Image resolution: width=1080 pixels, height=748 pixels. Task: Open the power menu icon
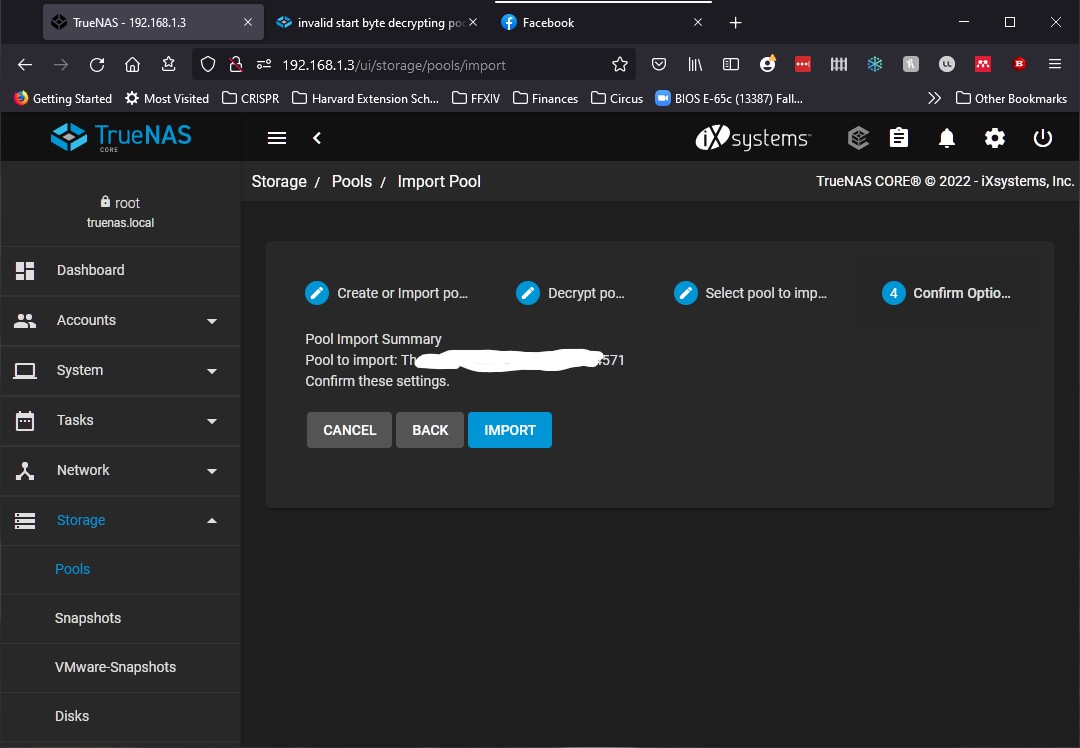(1043, 138)
